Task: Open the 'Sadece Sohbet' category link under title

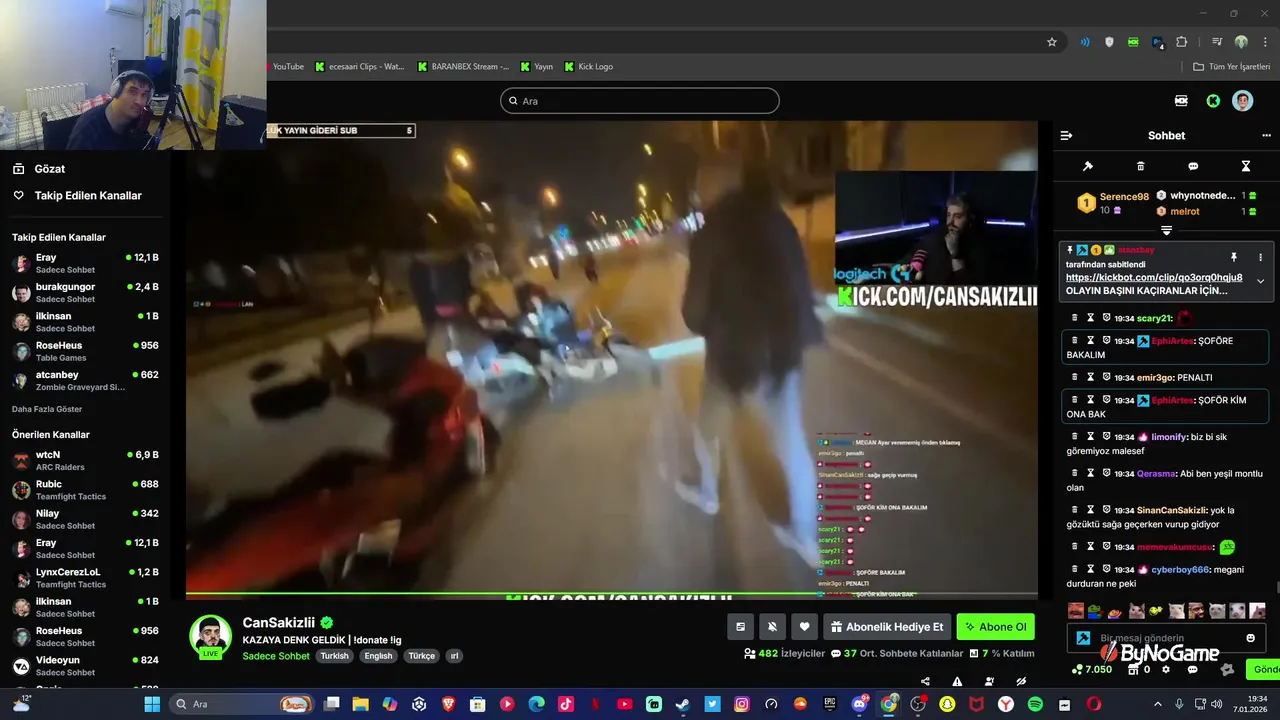Action: coord(276,656)
